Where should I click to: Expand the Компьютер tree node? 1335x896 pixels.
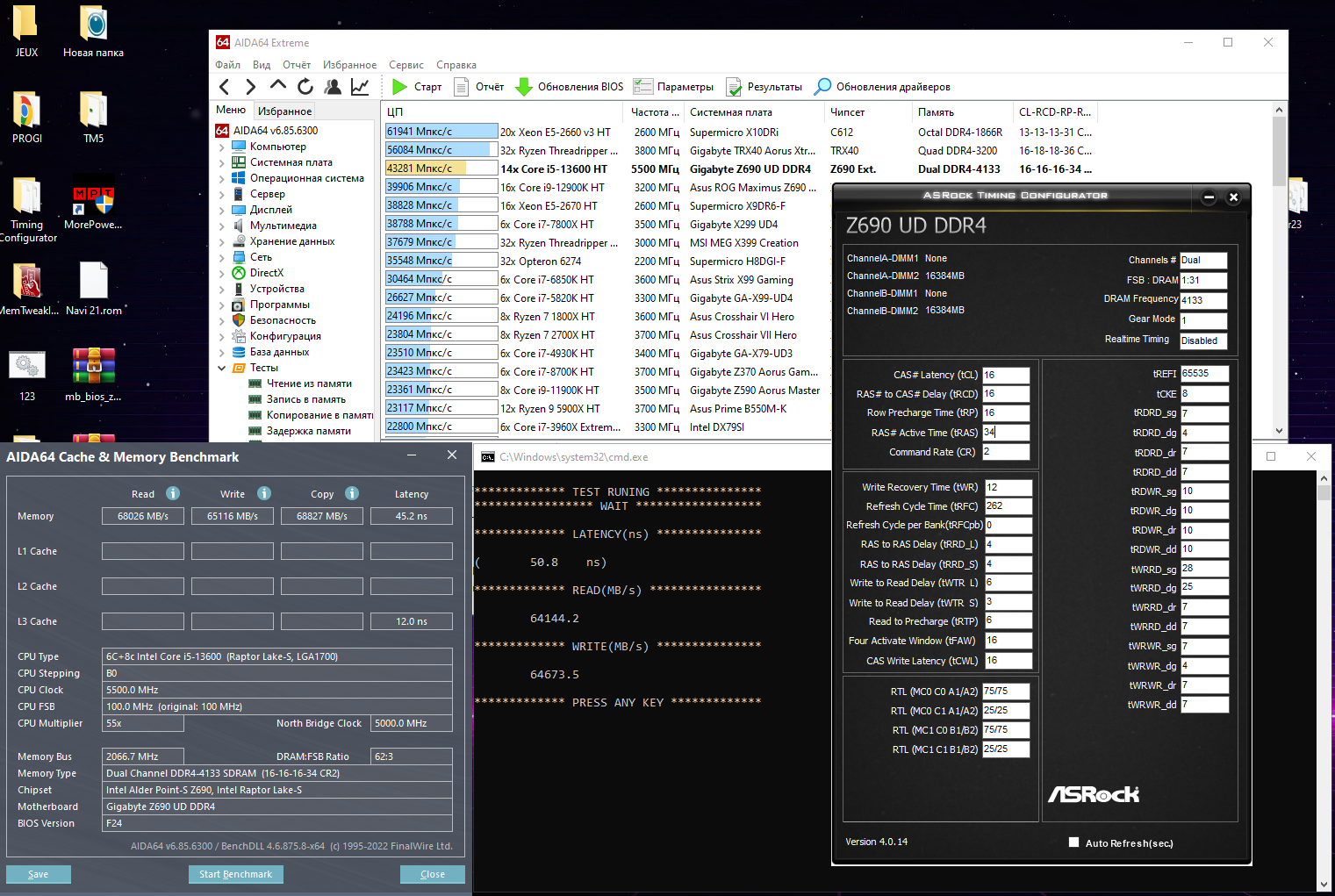pyautogui.click(x=222, y=147)
